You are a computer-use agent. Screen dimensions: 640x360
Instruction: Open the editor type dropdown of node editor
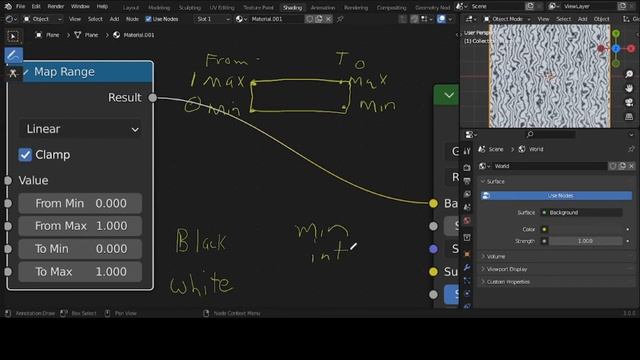10,19
